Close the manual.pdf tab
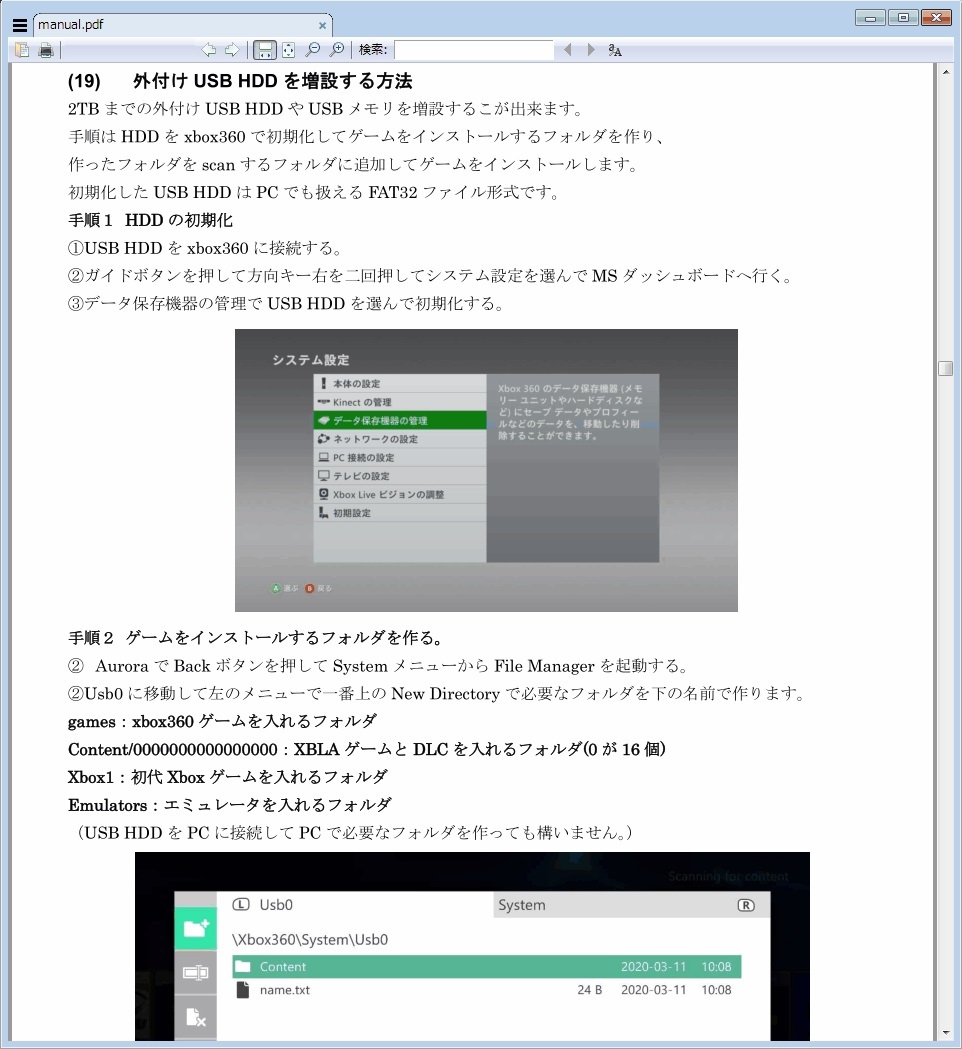 tap(323, 24)
